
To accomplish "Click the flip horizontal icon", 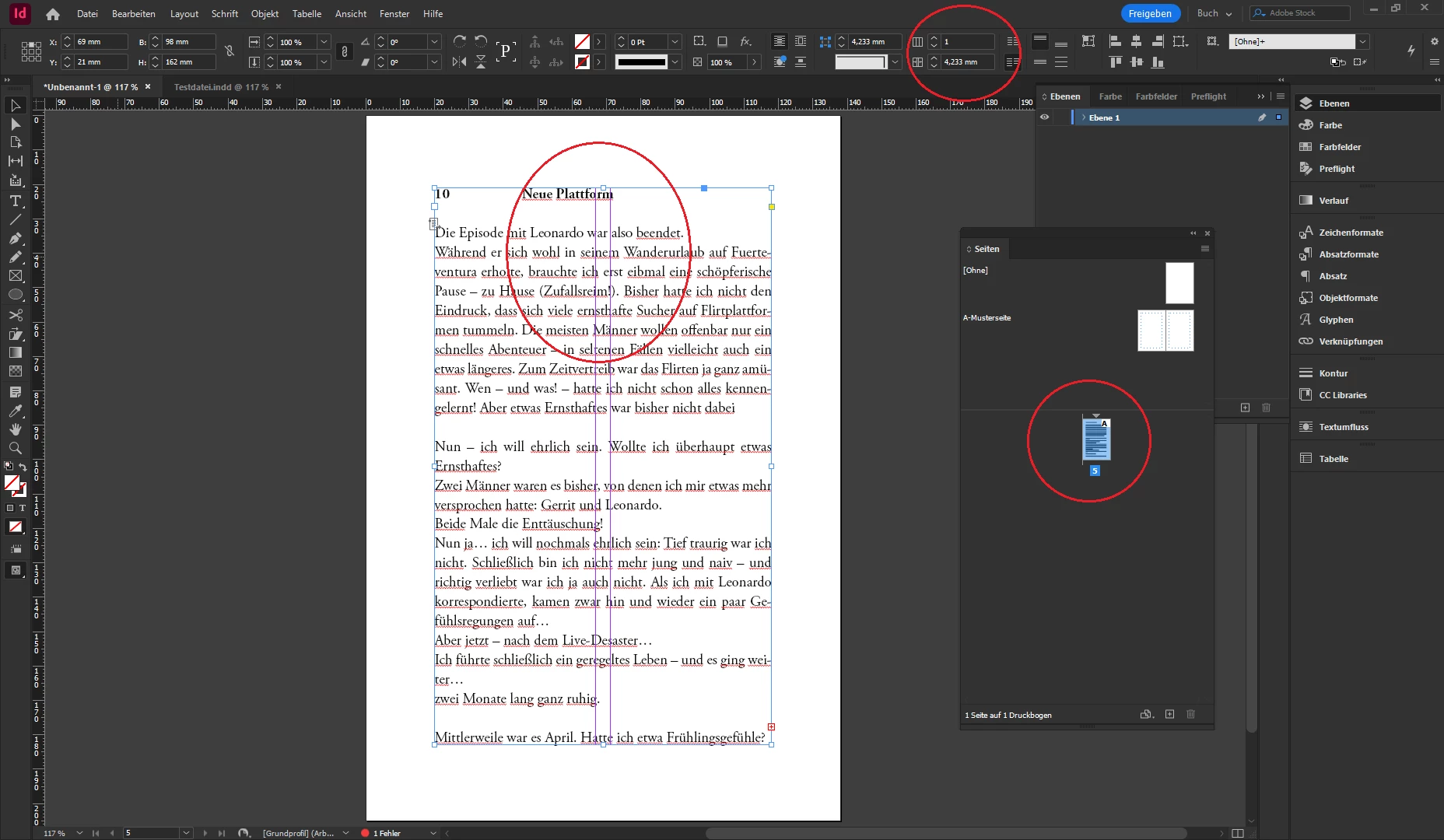I will point(460,61).
